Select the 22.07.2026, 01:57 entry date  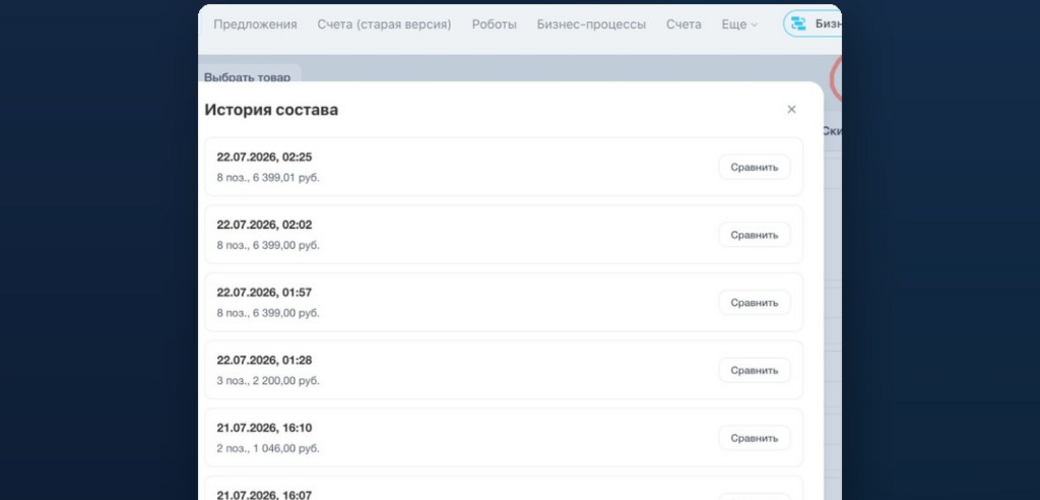click(264, 292)
